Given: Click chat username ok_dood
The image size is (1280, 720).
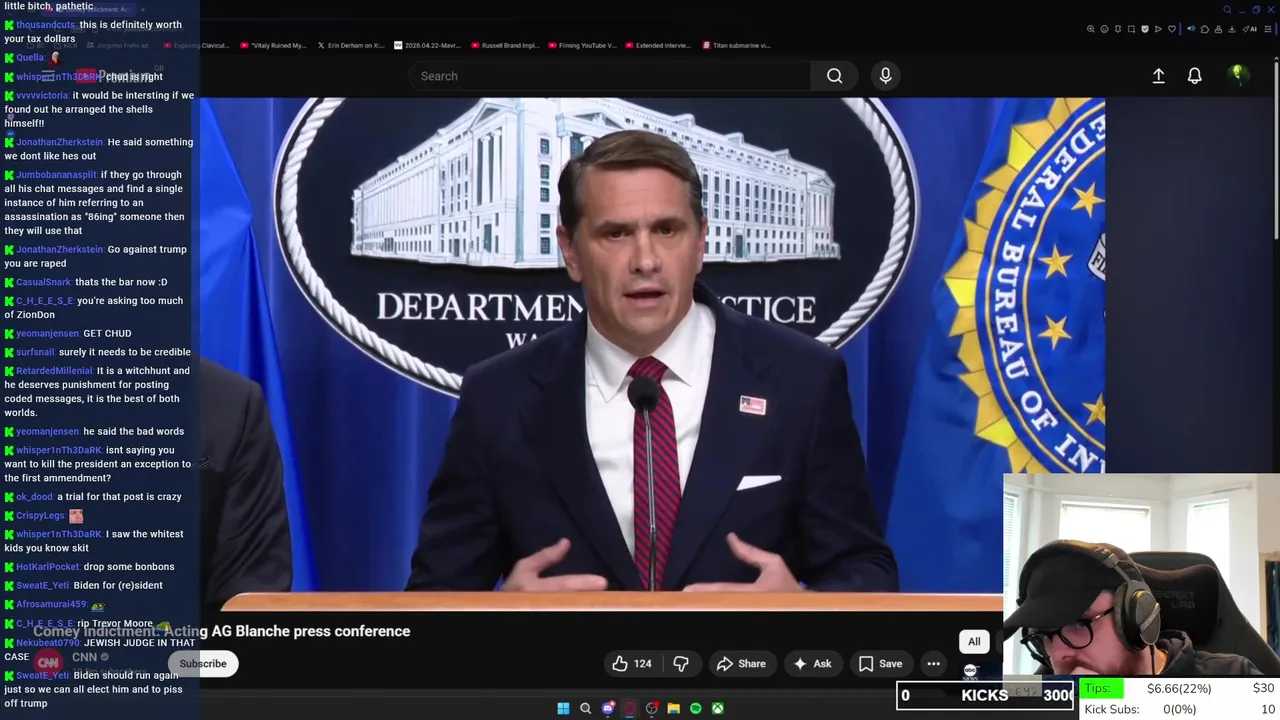Looking at the screenshot, I should (34, 497).
